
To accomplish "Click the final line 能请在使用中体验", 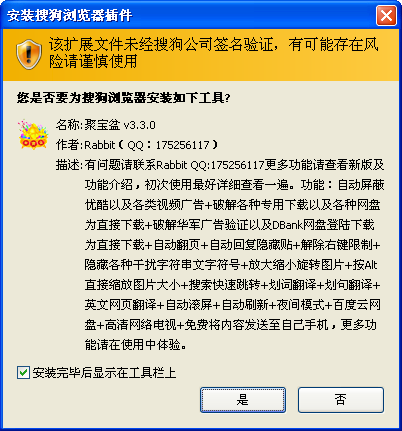I will point(136,345).
